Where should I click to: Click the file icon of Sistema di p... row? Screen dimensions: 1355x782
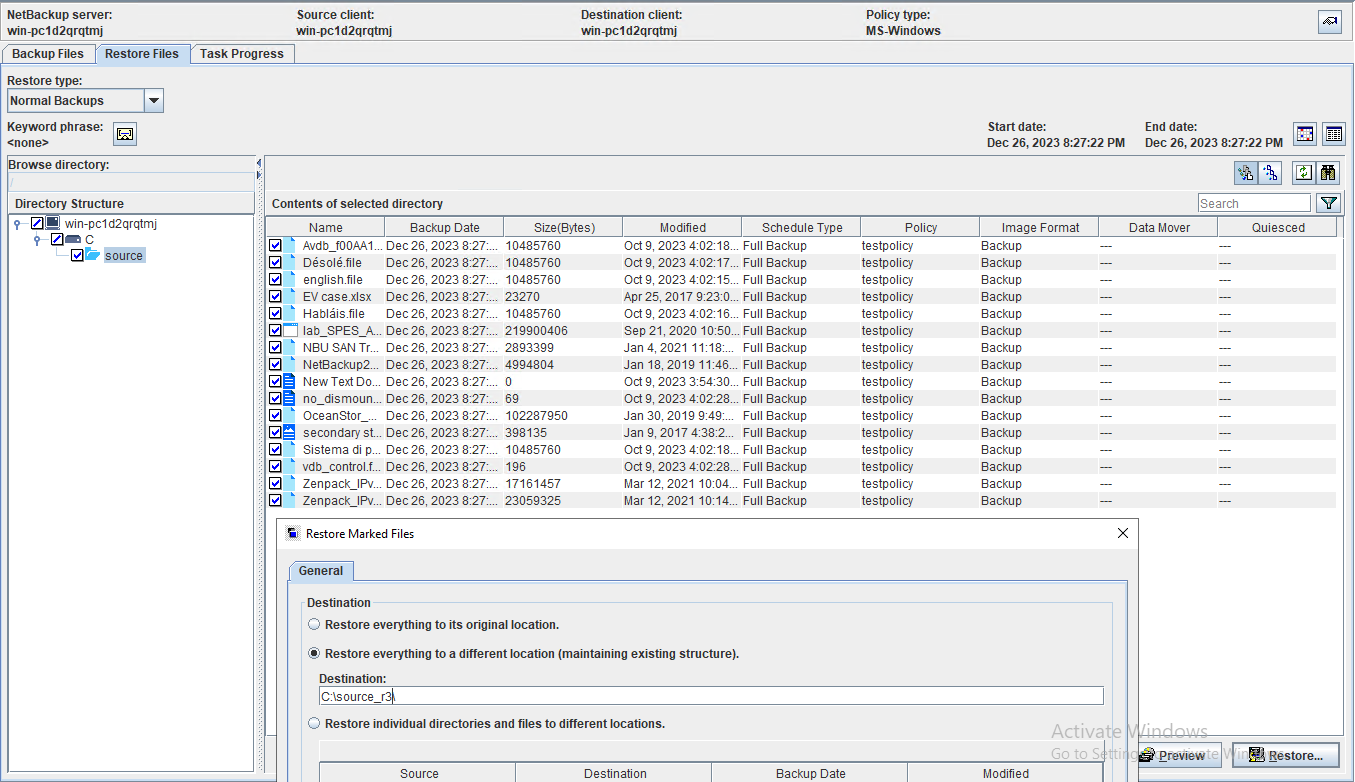291,449
